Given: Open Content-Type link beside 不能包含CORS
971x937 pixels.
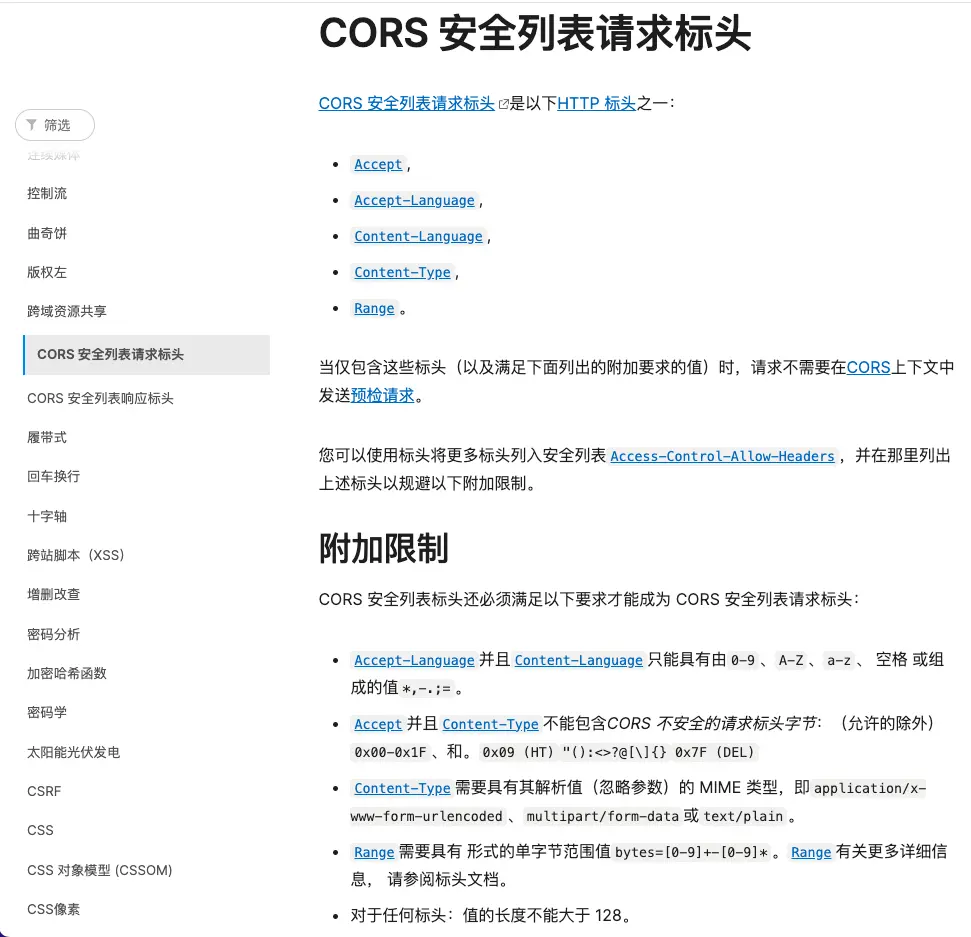Looking at the screenshot, I should pos(490,724).
